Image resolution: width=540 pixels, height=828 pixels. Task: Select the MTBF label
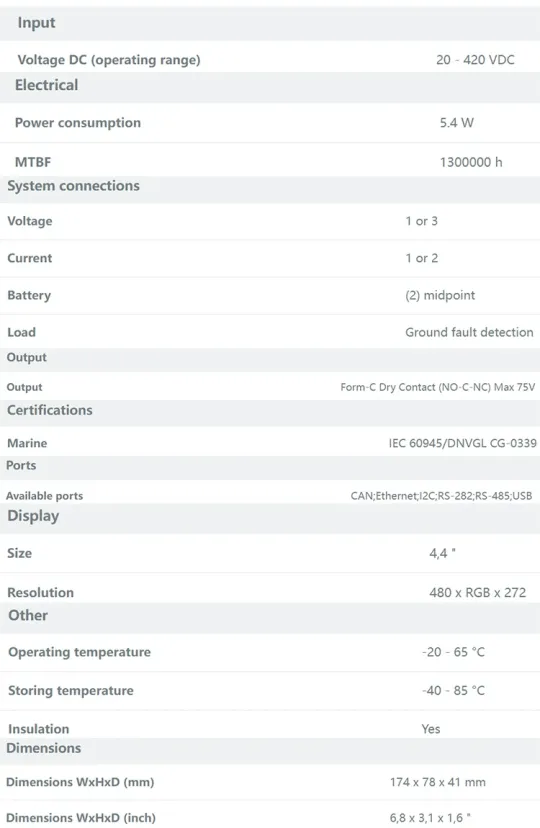33,162
